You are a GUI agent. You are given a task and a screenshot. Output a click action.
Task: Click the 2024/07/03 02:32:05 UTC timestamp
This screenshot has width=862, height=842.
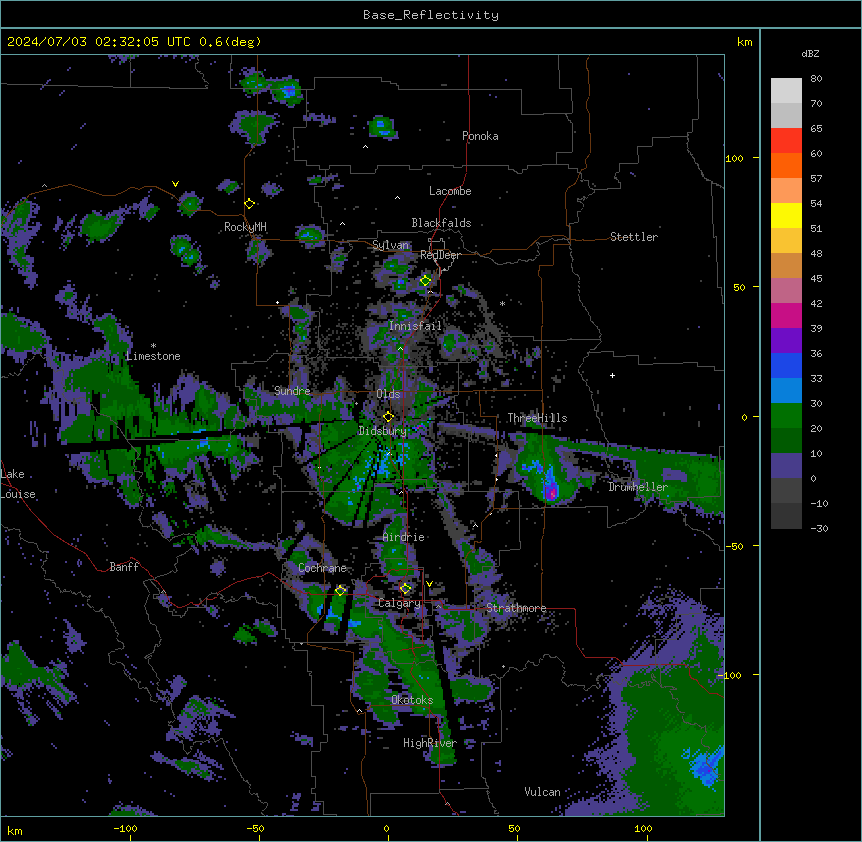[98, 42]
